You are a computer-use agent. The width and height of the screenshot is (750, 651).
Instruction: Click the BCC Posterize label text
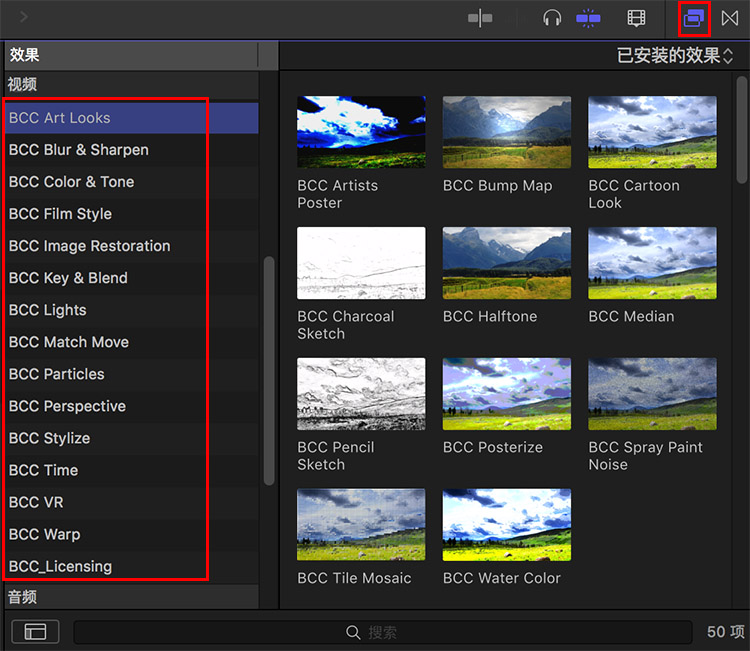[x=493, y=447]
